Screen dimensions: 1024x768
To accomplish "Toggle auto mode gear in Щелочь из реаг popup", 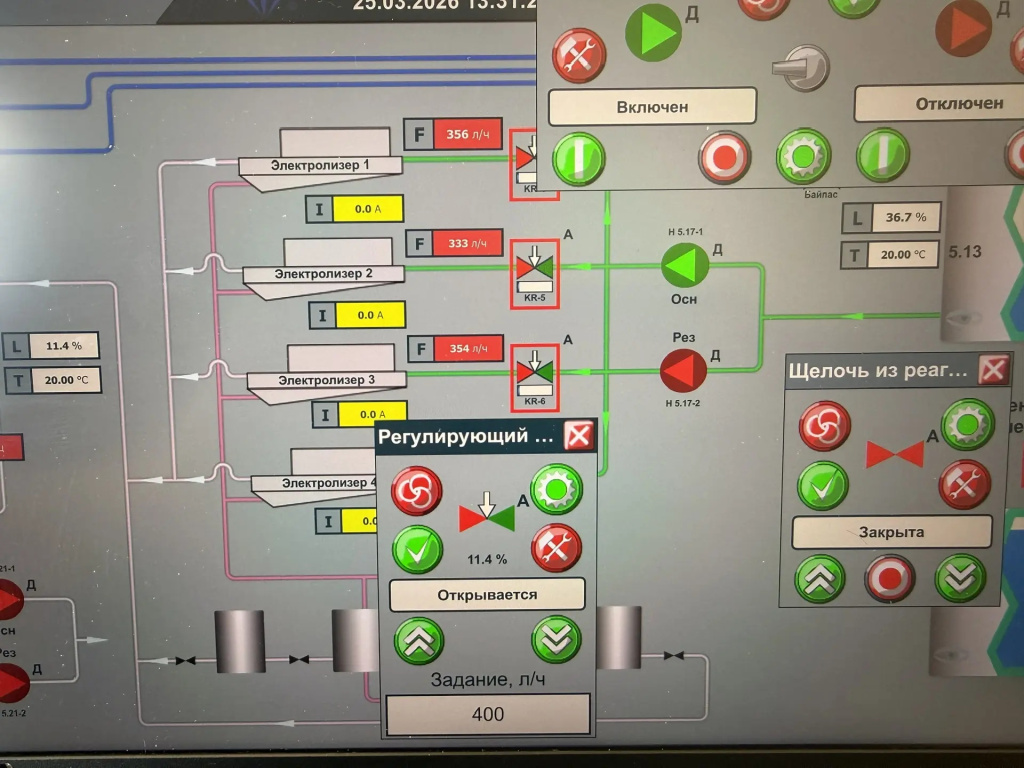I will tap(967, 424).
